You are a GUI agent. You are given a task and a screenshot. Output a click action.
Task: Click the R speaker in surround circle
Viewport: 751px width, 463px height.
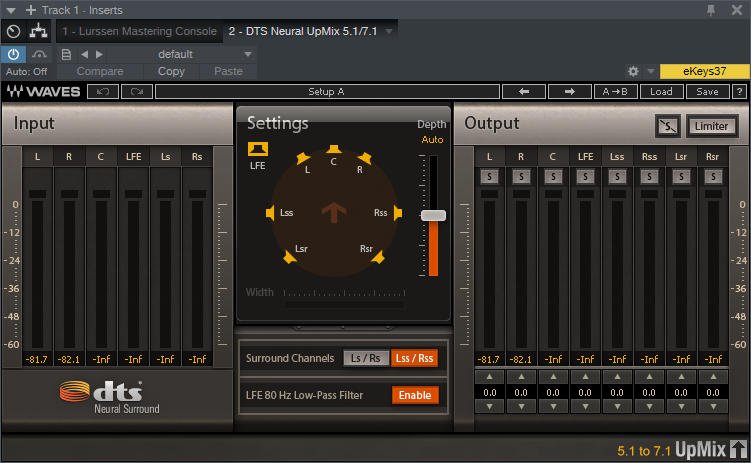(365, 158)
